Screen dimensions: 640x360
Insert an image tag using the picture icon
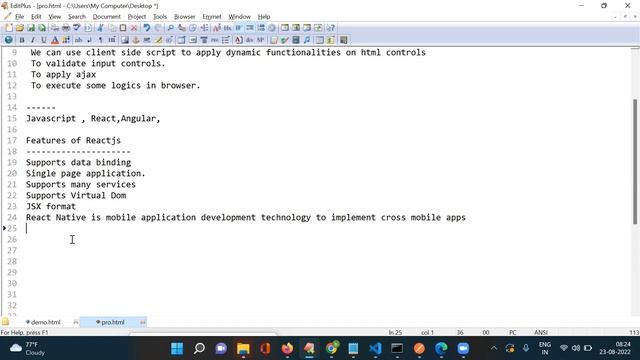click(x=125, y=40)
